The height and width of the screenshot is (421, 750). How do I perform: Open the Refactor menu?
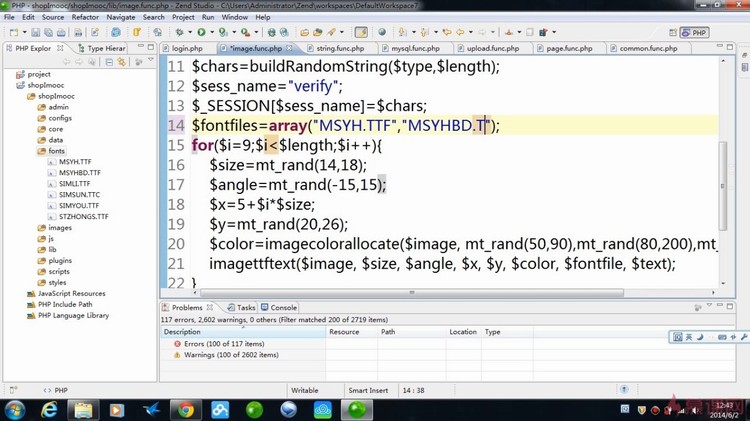[x=85, y=17]
